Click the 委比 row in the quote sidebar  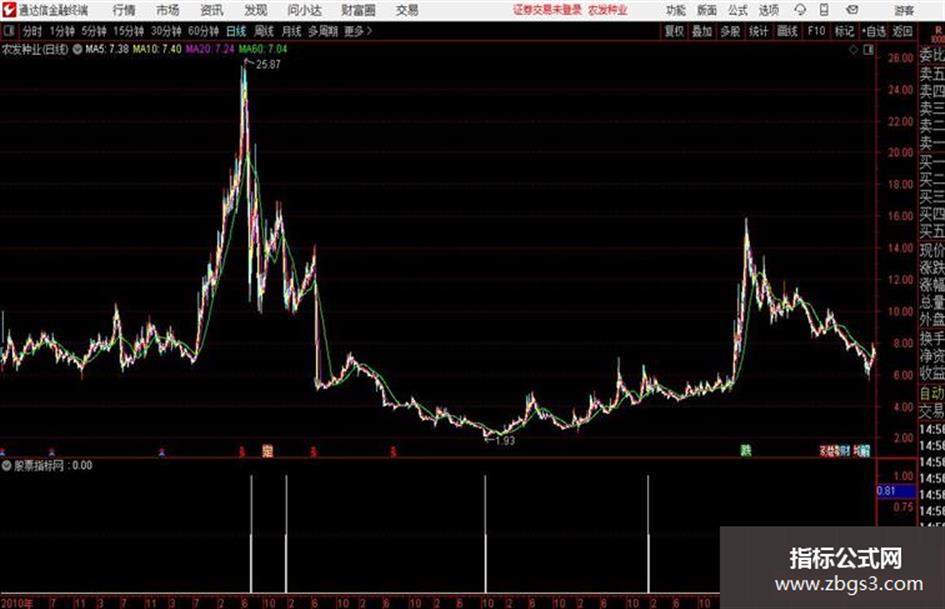(x=932, y=57)
